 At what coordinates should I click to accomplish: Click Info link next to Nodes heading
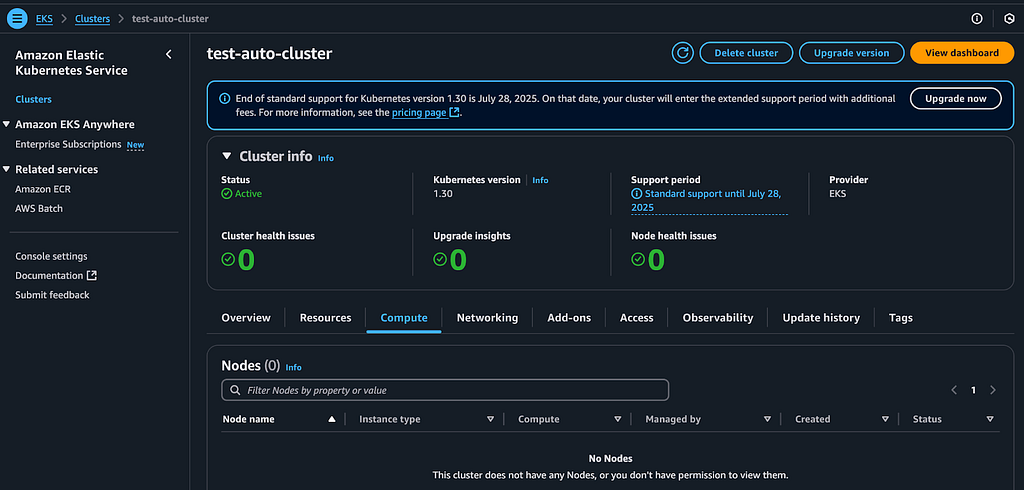(x=293, y=368)
